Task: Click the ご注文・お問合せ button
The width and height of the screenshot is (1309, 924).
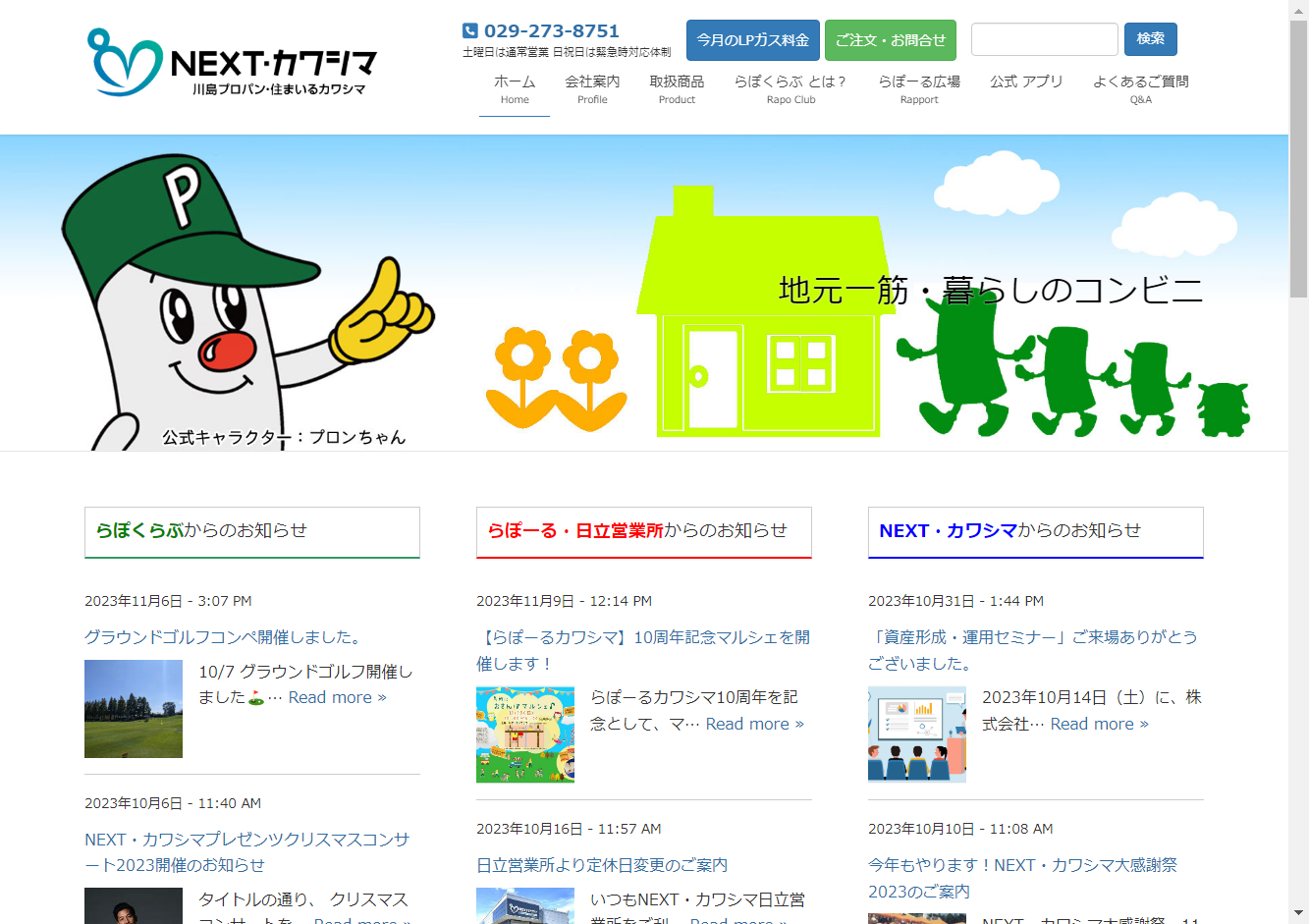Action: point(891,40)
